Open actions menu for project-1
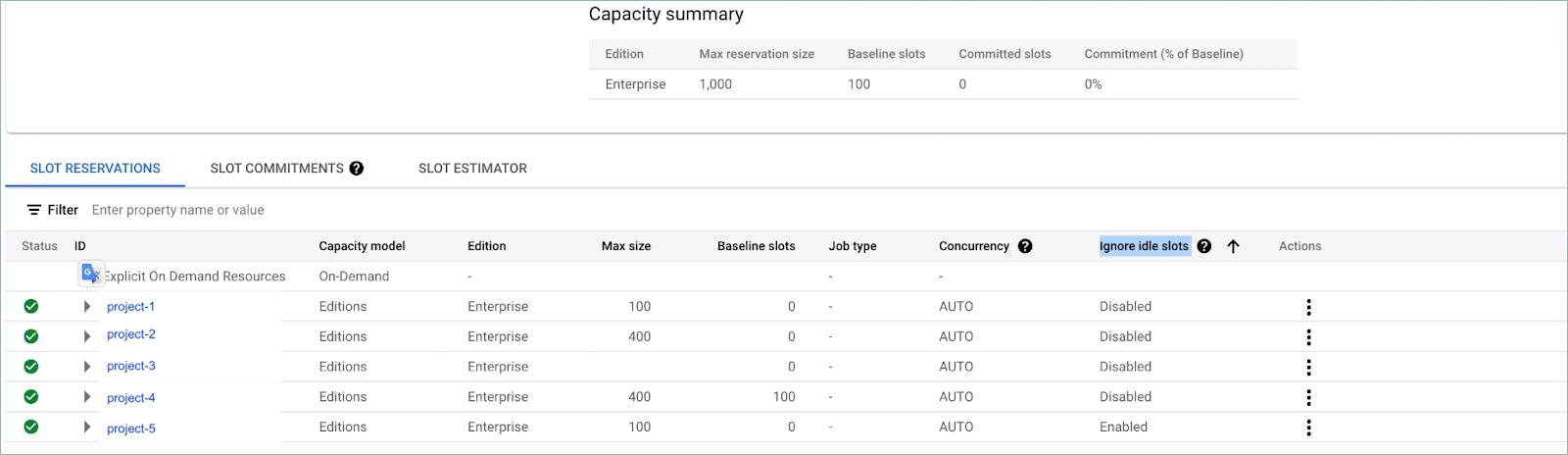 pos(1308,307)
